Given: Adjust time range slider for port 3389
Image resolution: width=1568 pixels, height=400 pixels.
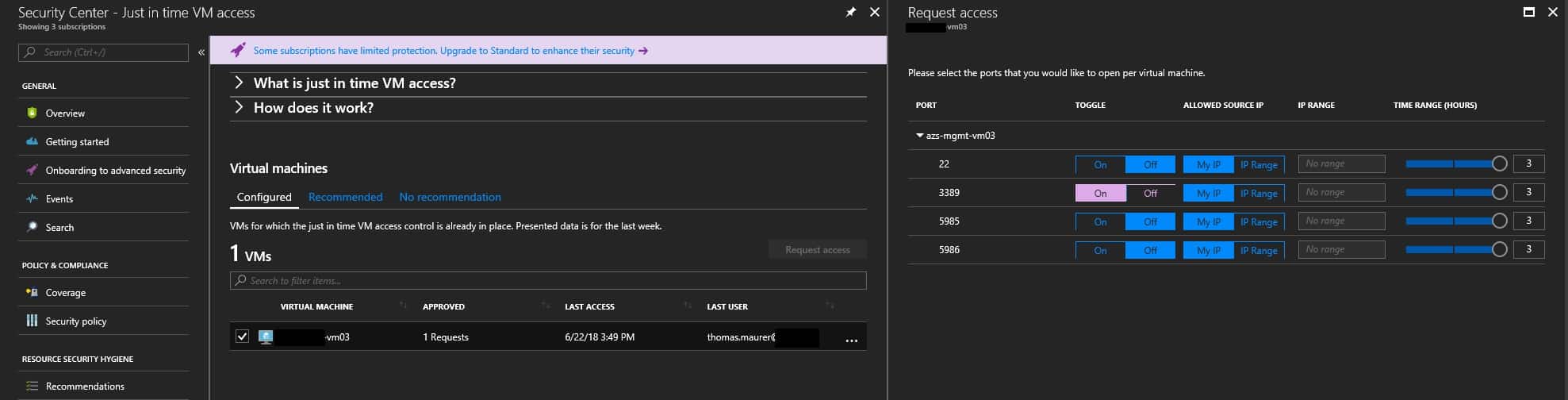Looking at the screenshot, I should click(x=1455, y=192).
